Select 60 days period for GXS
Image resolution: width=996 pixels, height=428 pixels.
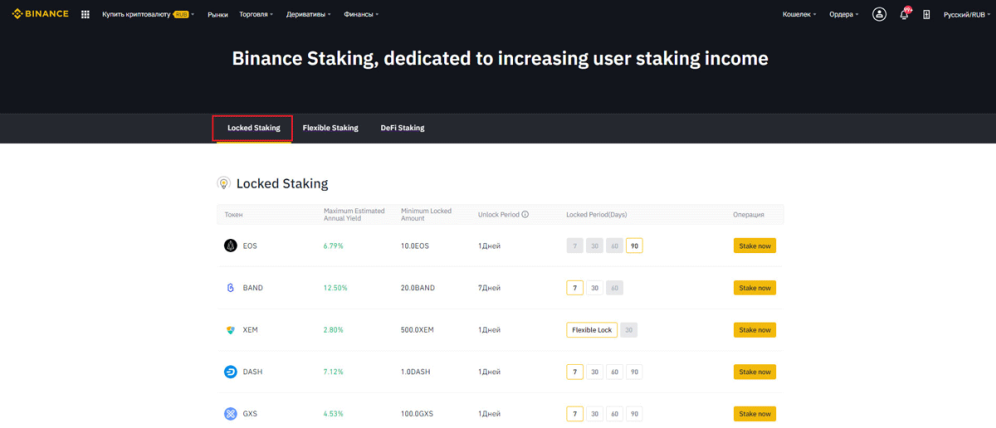pos(614,414)
